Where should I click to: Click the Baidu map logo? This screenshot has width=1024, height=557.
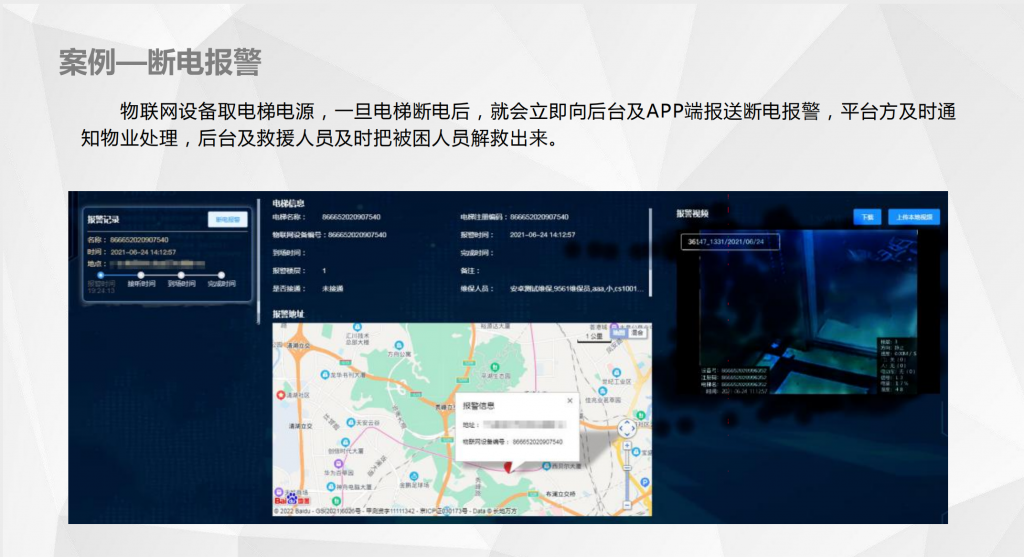(x=292, y=500)
